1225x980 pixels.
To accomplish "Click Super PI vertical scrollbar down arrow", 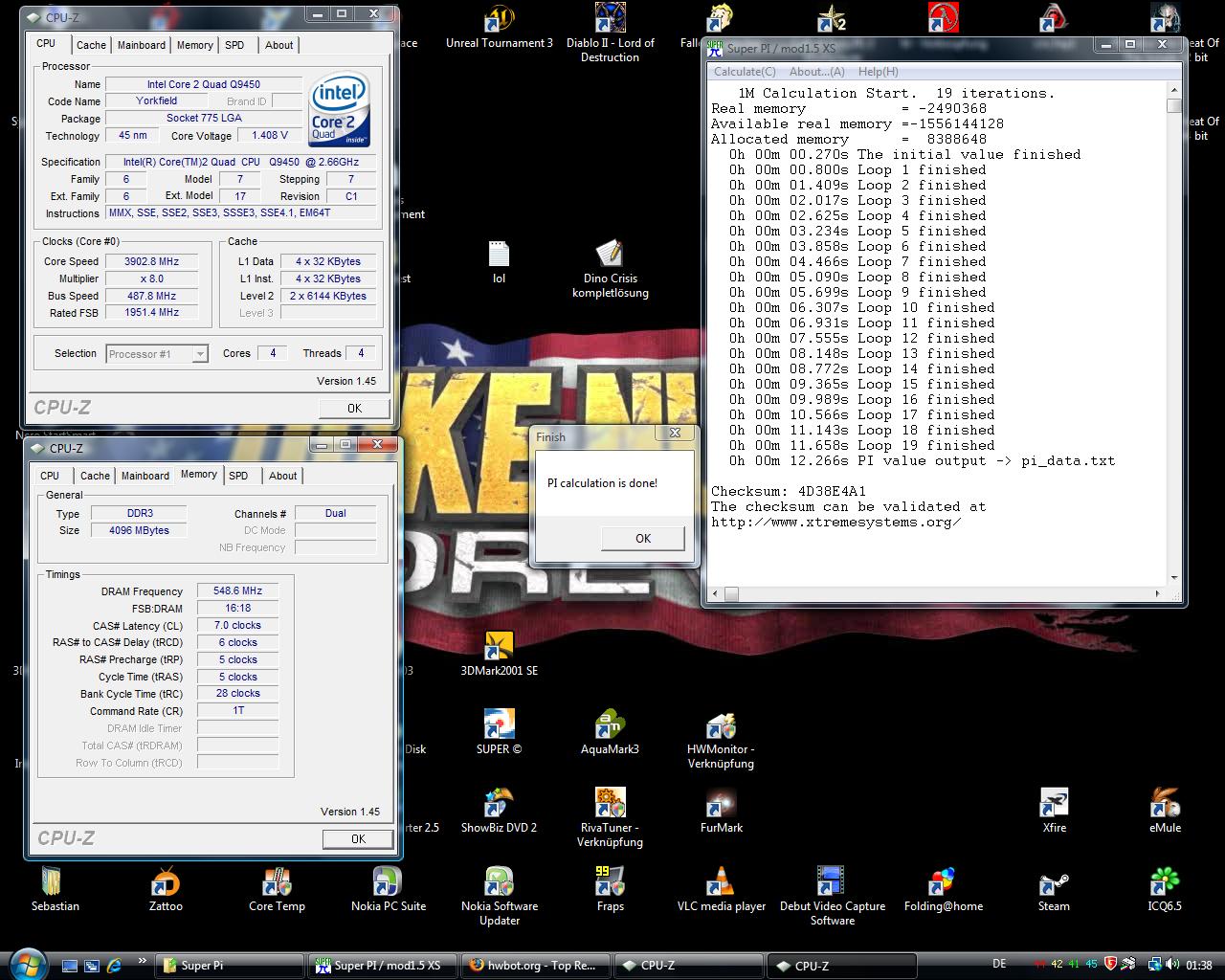I will (1174, 579).
